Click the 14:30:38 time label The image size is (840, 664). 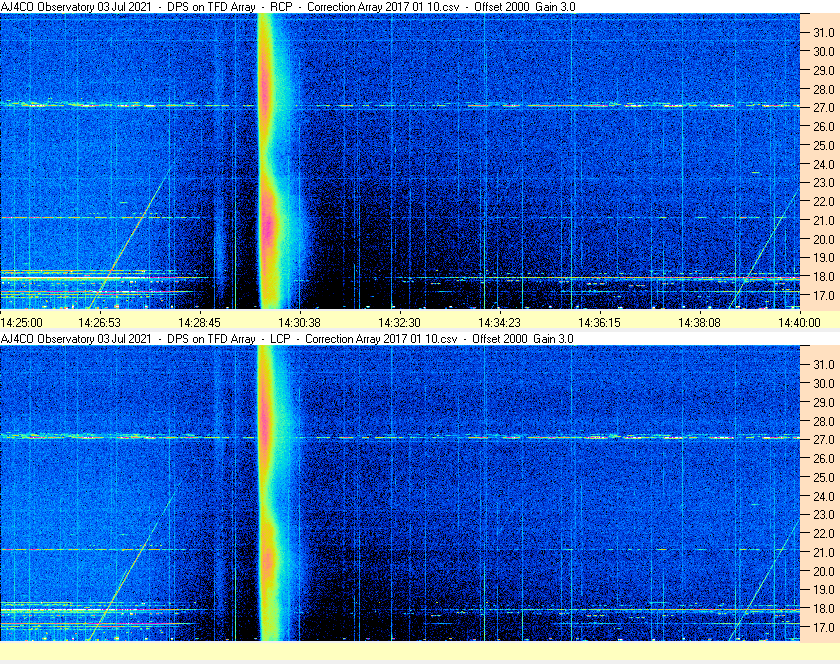point(299,323)
